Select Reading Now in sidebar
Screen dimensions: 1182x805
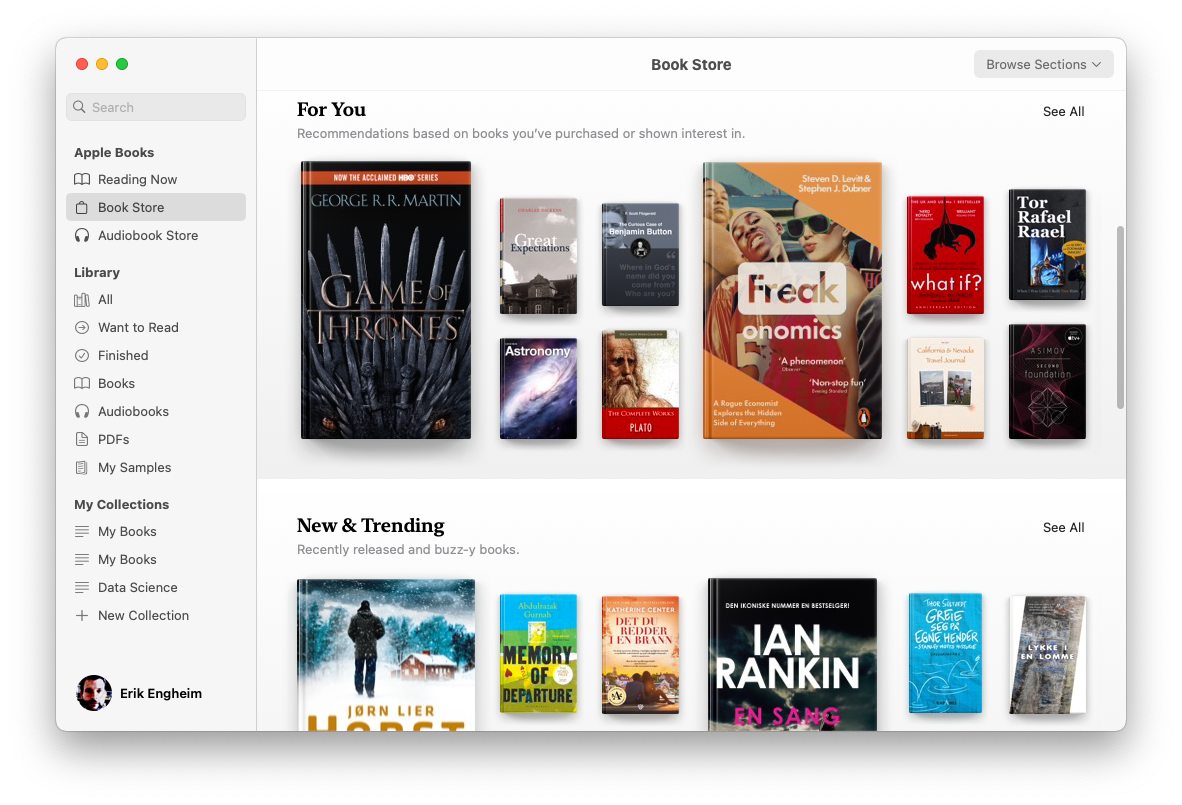pos(156,179)
